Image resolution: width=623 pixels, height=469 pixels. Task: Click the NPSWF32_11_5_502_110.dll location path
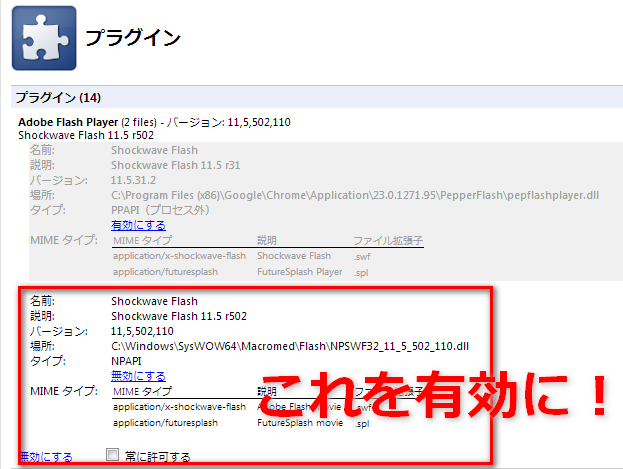coord(290,346)
